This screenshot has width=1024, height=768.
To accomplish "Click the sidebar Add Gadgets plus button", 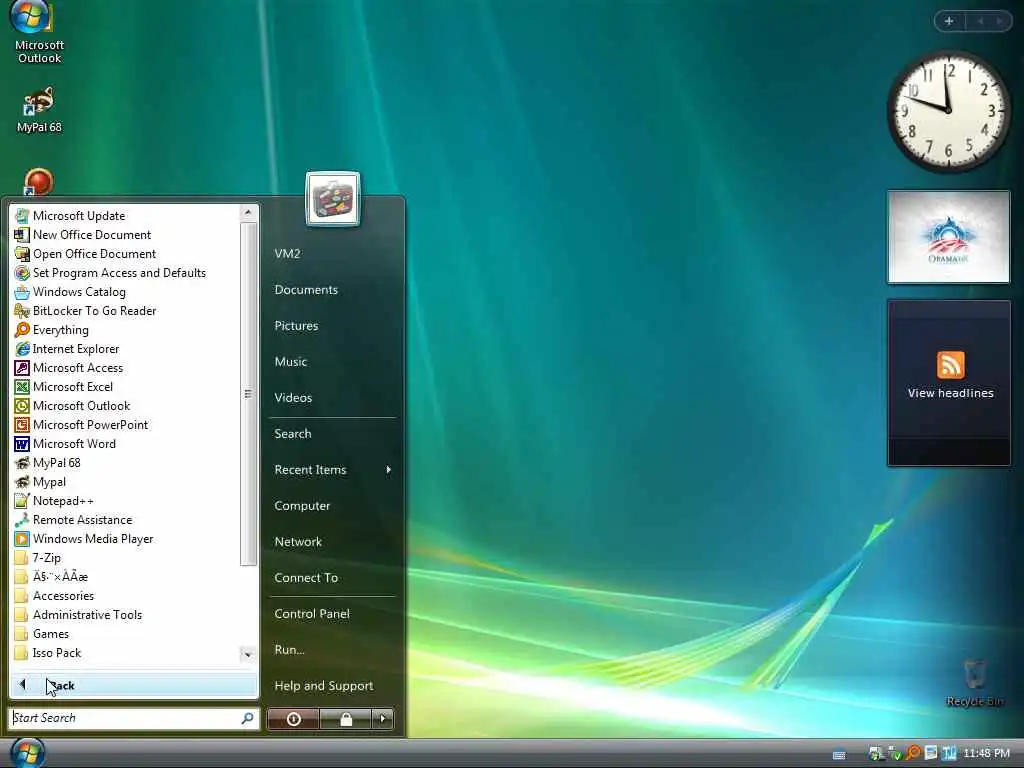I will pyautogui.click(x=949, y=21).
